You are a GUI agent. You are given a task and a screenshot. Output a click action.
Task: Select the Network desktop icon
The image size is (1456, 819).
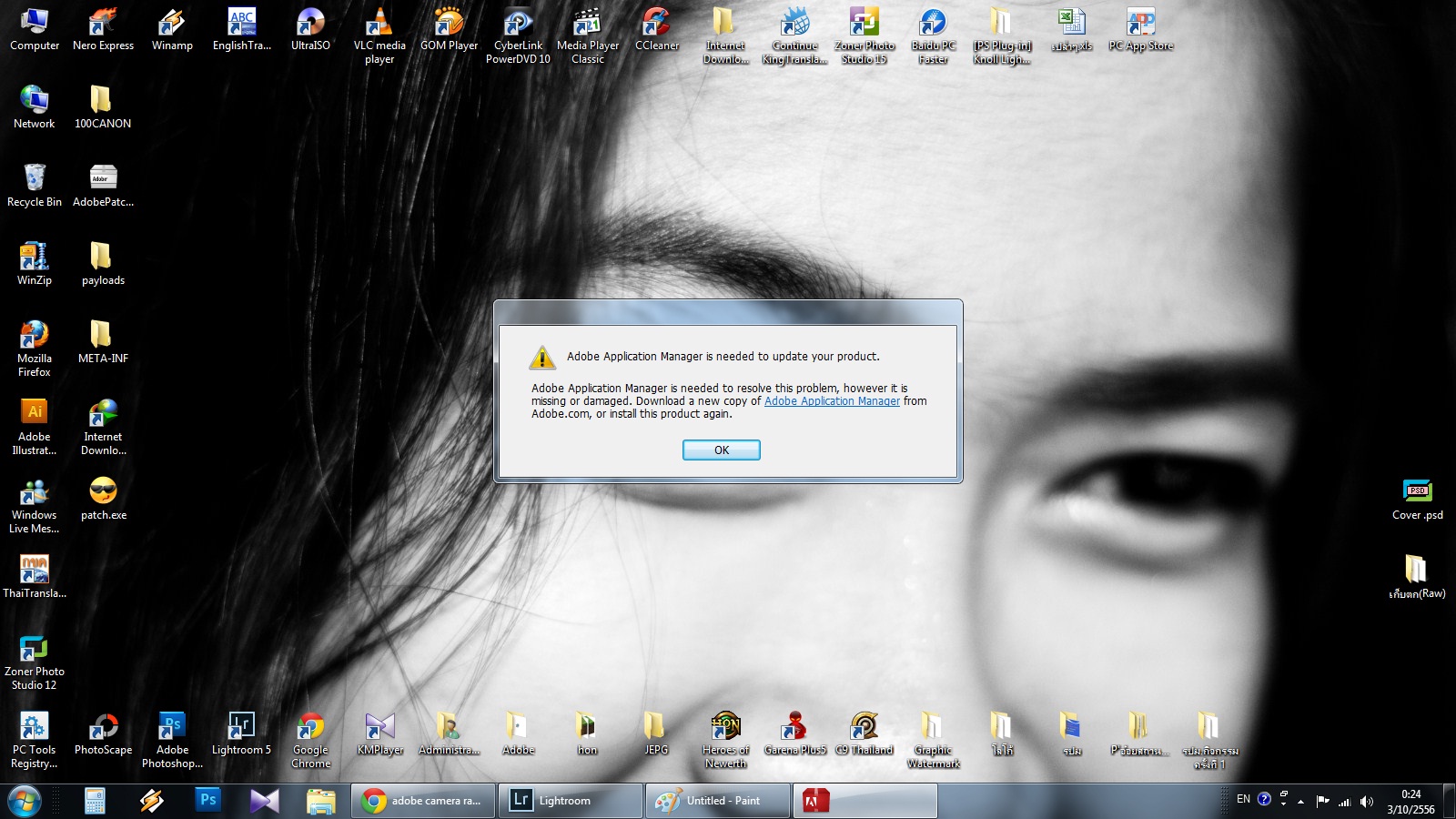(35, 106)
